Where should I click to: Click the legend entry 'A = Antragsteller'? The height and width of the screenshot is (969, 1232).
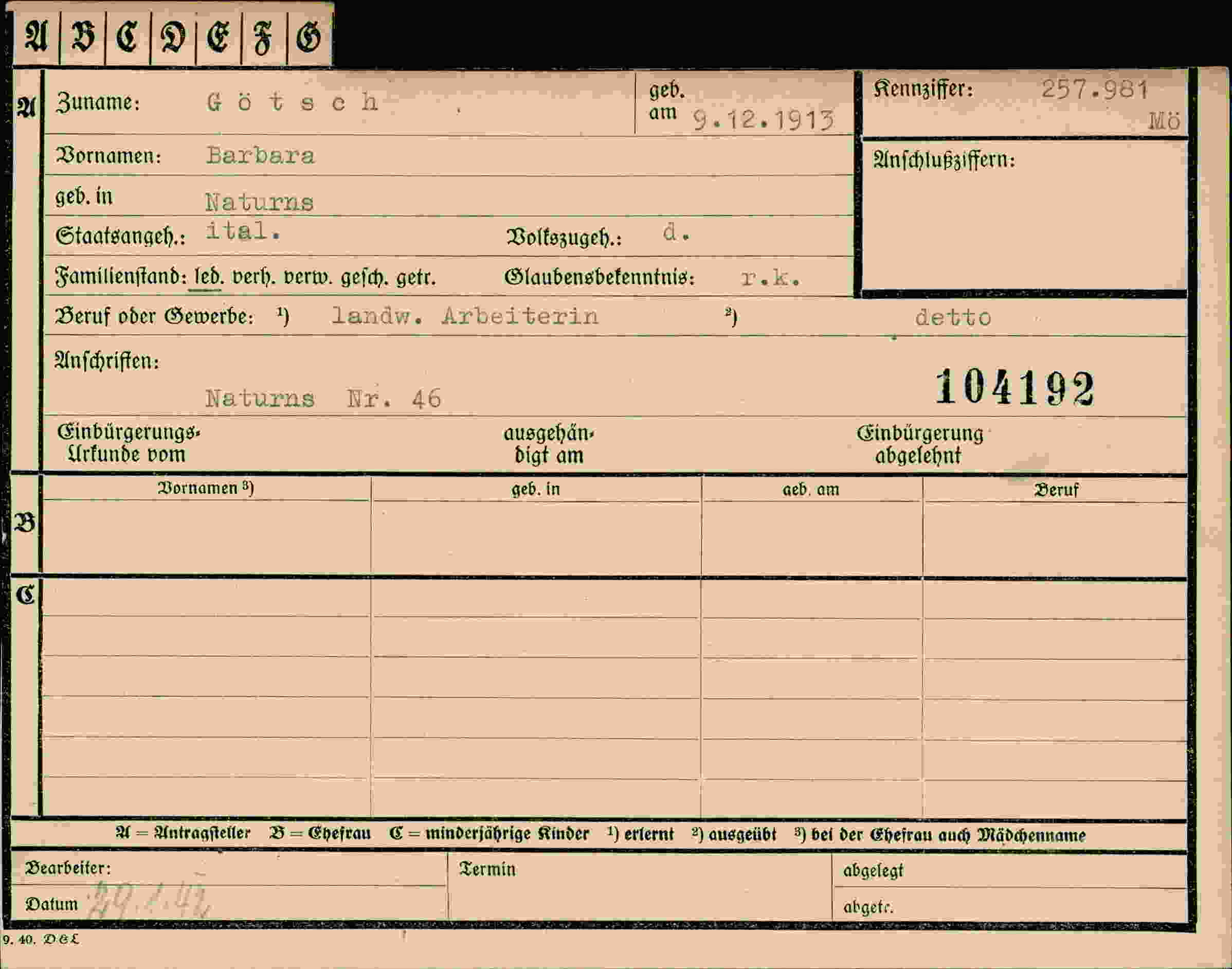(183, 833)
